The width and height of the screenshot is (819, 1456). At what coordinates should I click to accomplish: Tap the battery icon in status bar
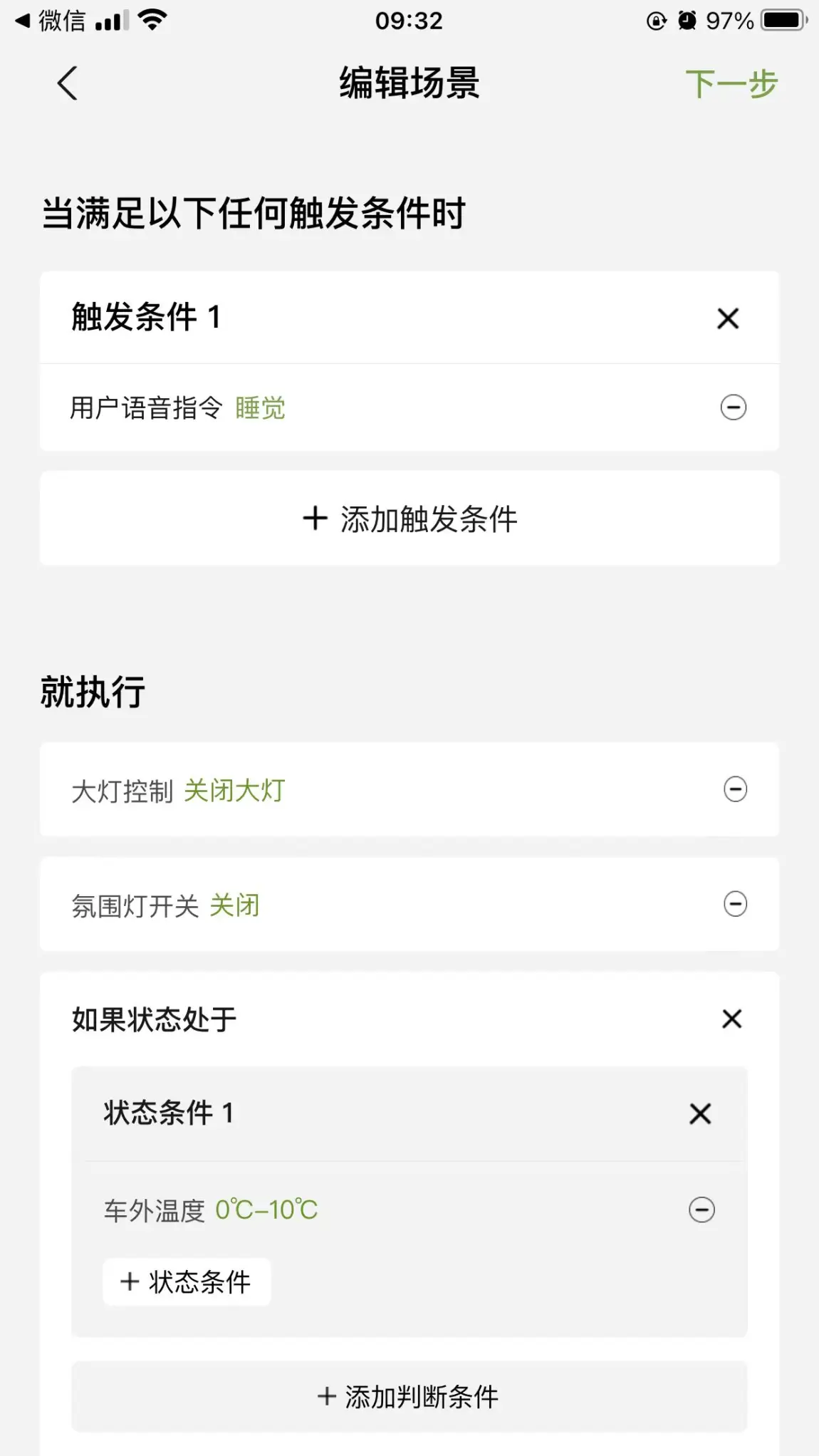783,21
